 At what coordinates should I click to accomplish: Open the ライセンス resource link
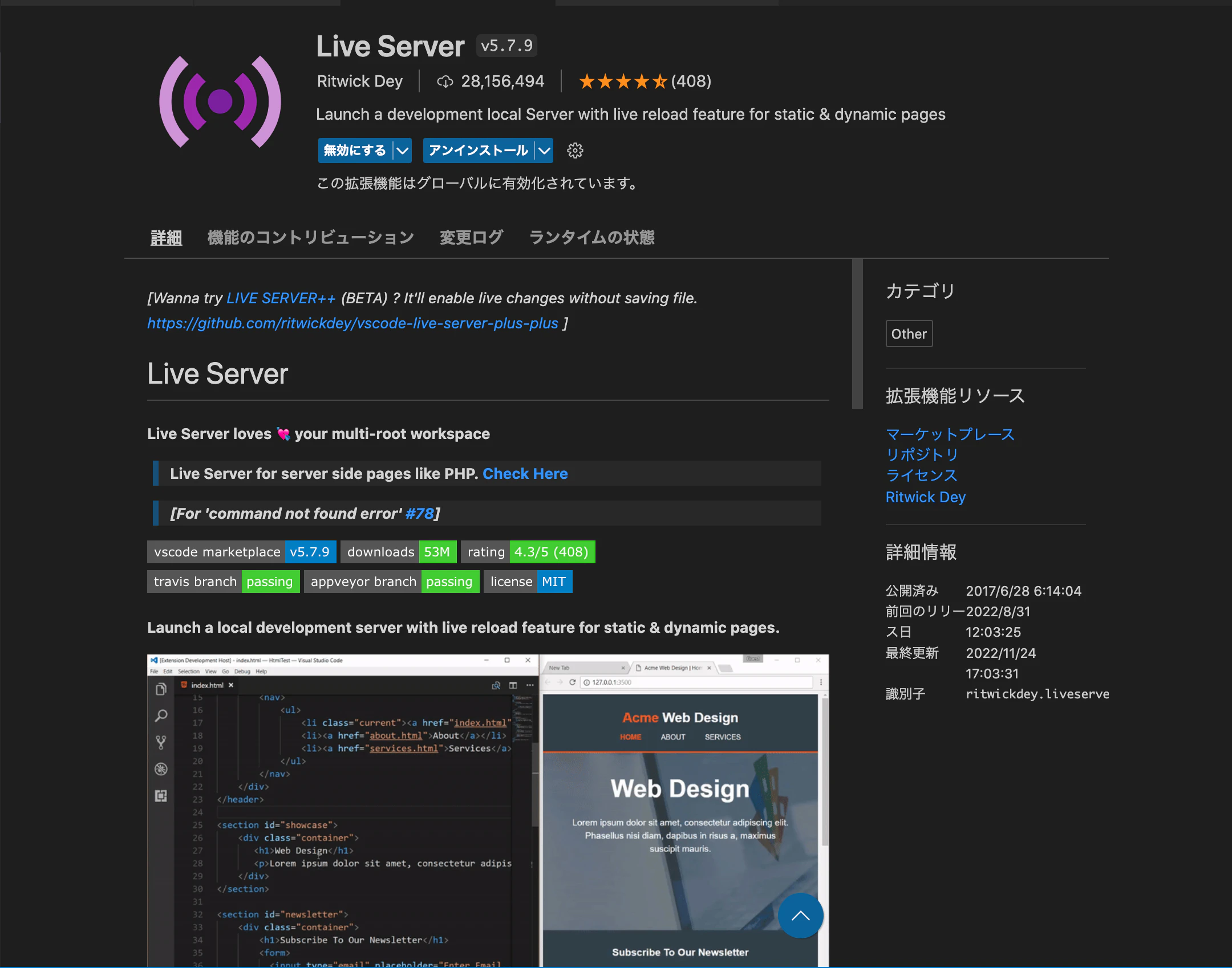(922, 475)
